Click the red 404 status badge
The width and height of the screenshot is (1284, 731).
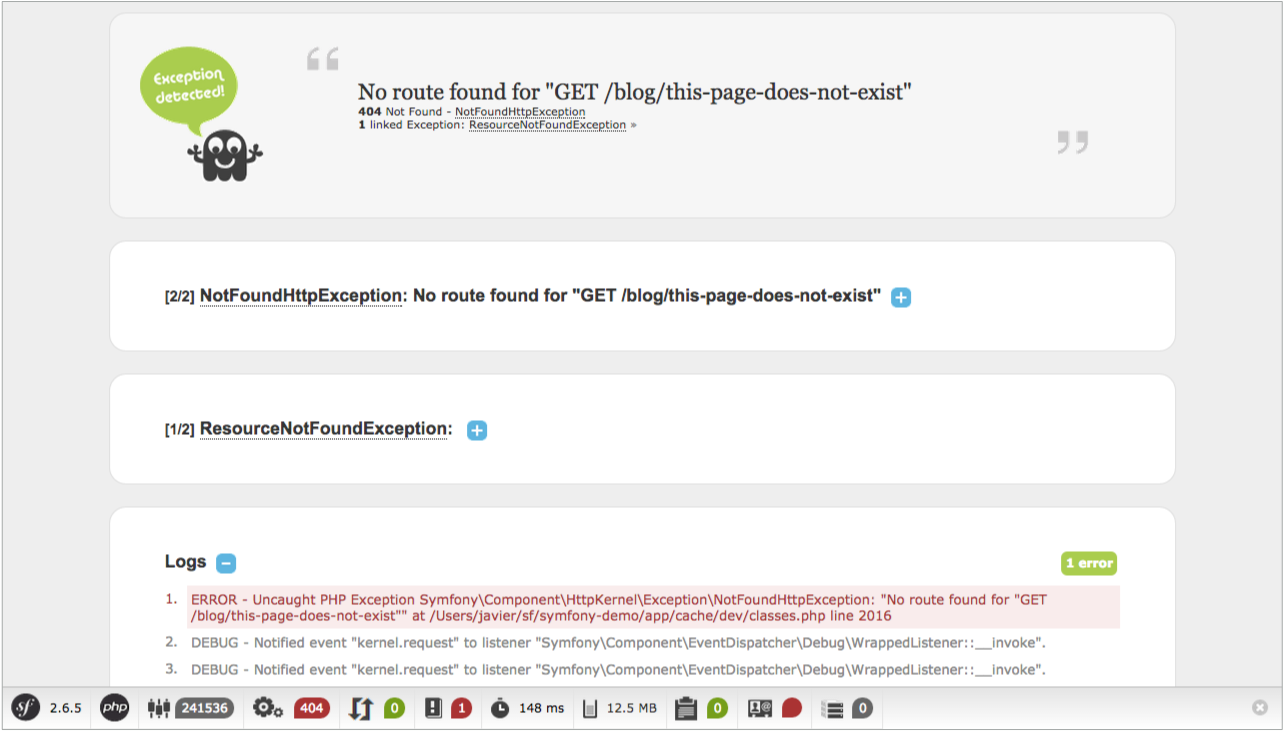tap(312, 708)
